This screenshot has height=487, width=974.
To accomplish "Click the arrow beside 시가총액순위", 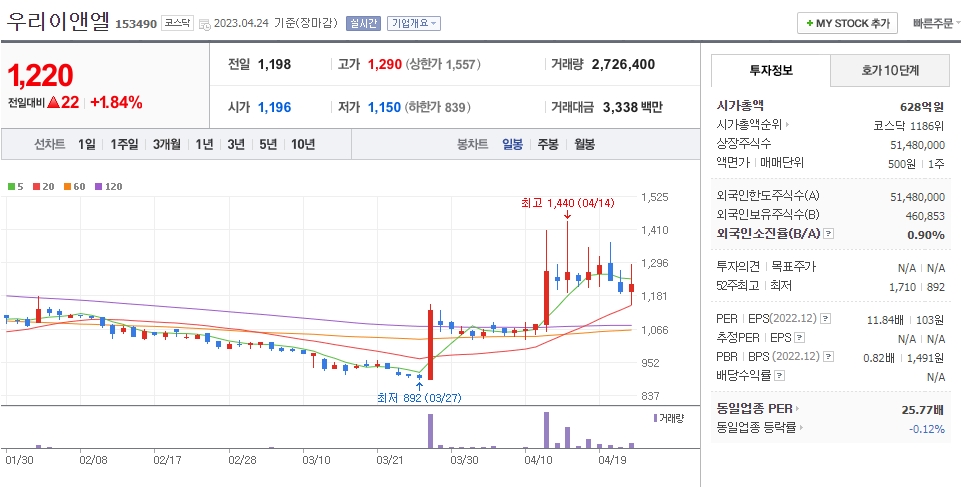I will tap(787, 125).
